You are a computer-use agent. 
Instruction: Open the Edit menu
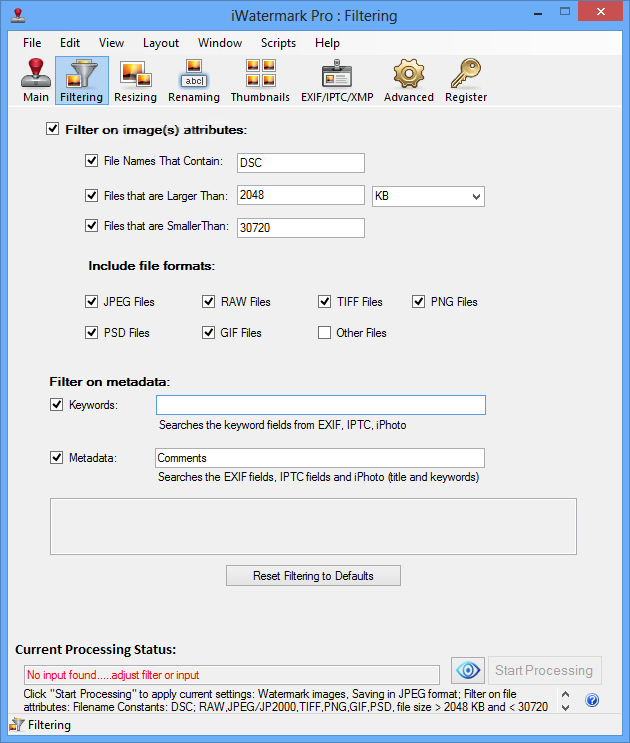(x=70, y=43)
